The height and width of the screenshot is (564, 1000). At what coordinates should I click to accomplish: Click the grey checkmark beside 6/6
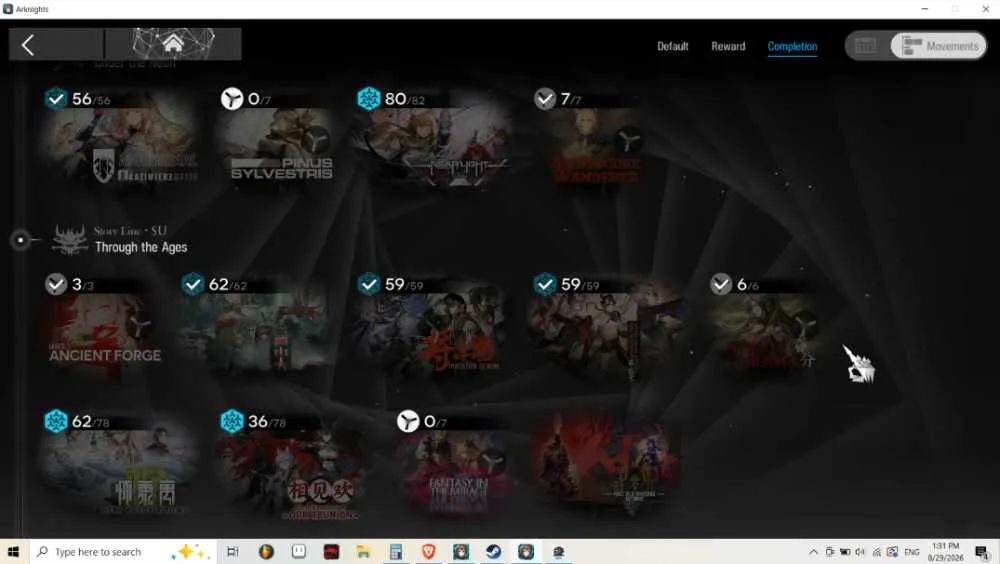point(721,284)
